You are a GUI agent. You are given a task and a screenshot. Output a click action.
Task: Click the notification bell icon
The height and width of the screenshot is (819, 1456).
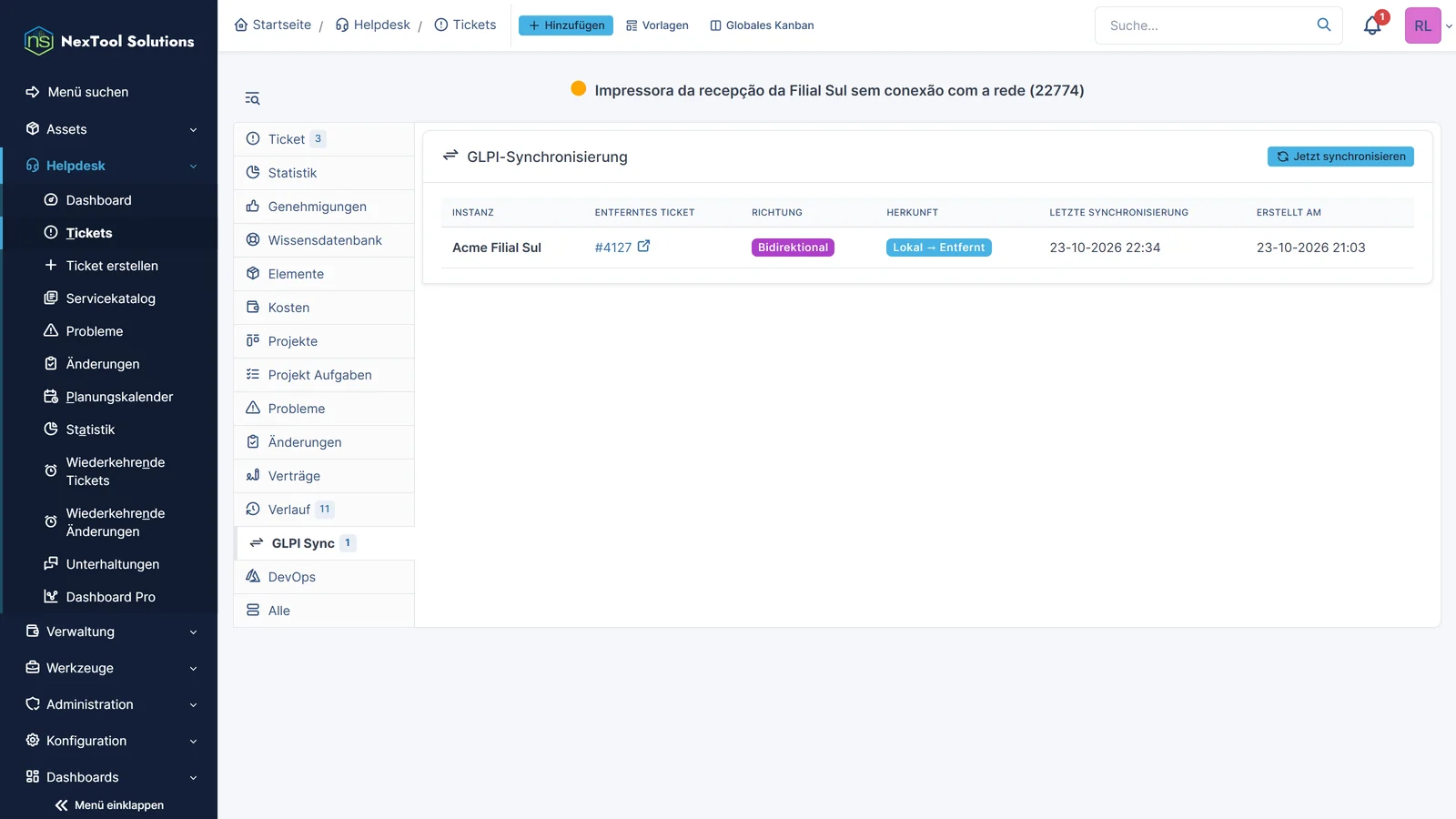pos(1372,25)
